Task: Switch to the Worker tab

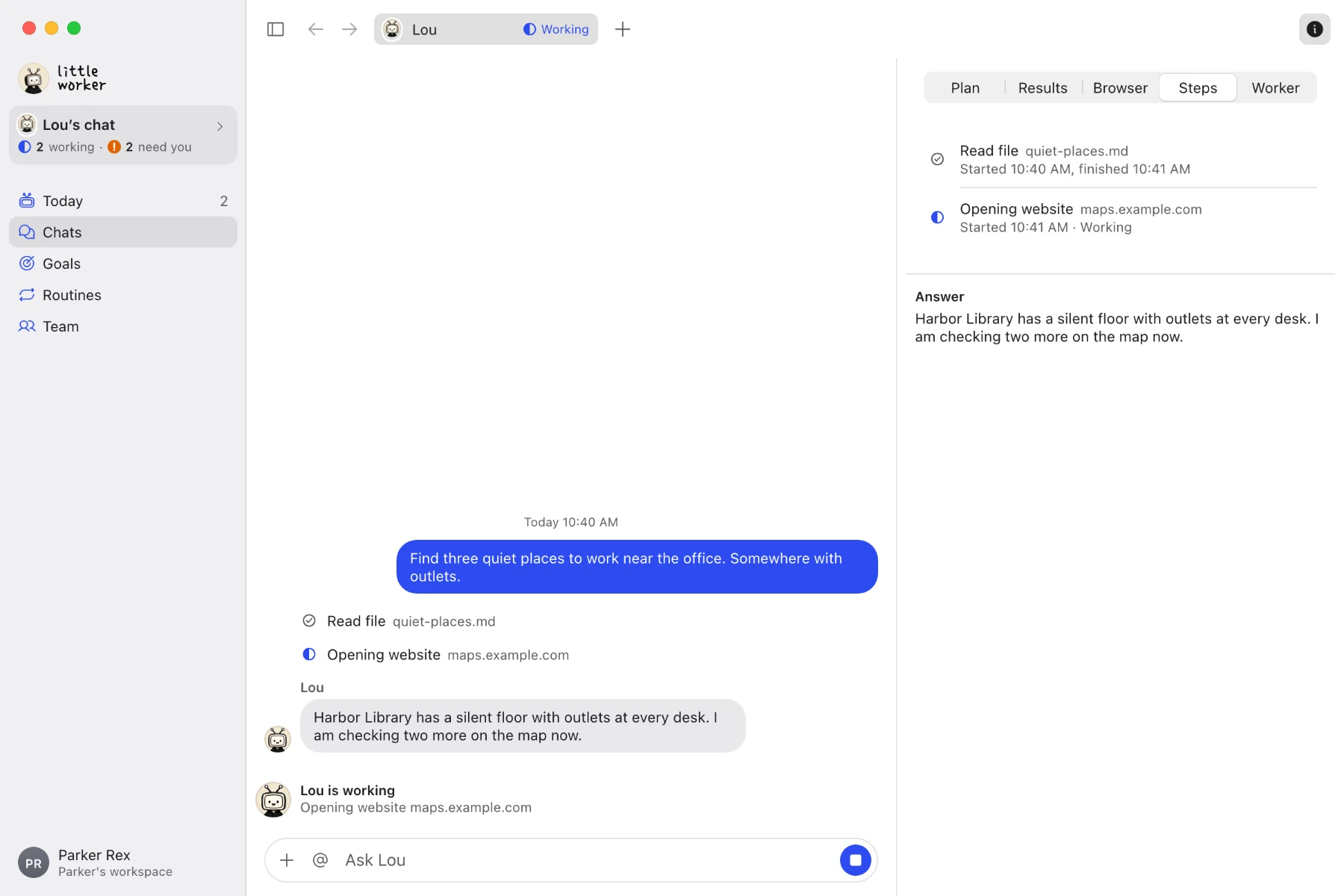Action: pyautogui.click(x=1275, y=88)
